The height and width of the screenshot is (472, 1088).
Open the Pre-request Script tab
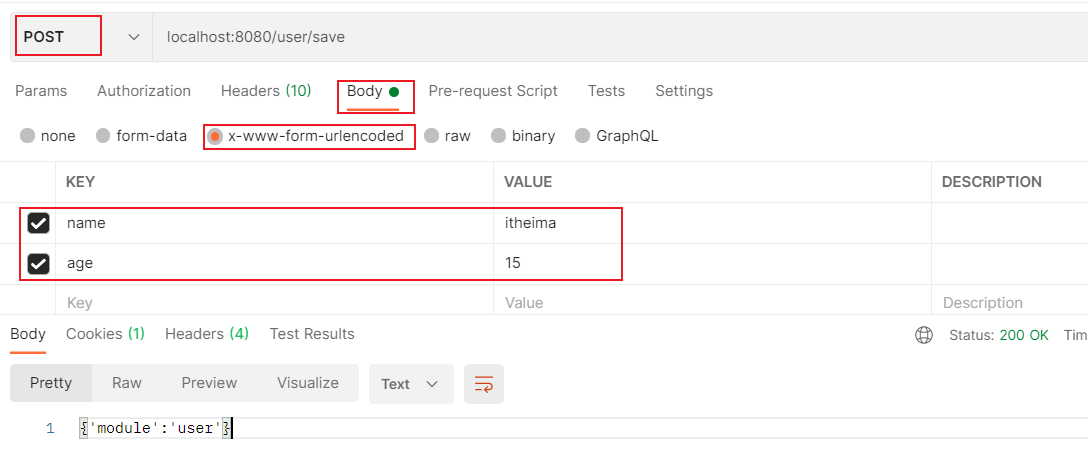pyautogui.click(x=493, y=91)
